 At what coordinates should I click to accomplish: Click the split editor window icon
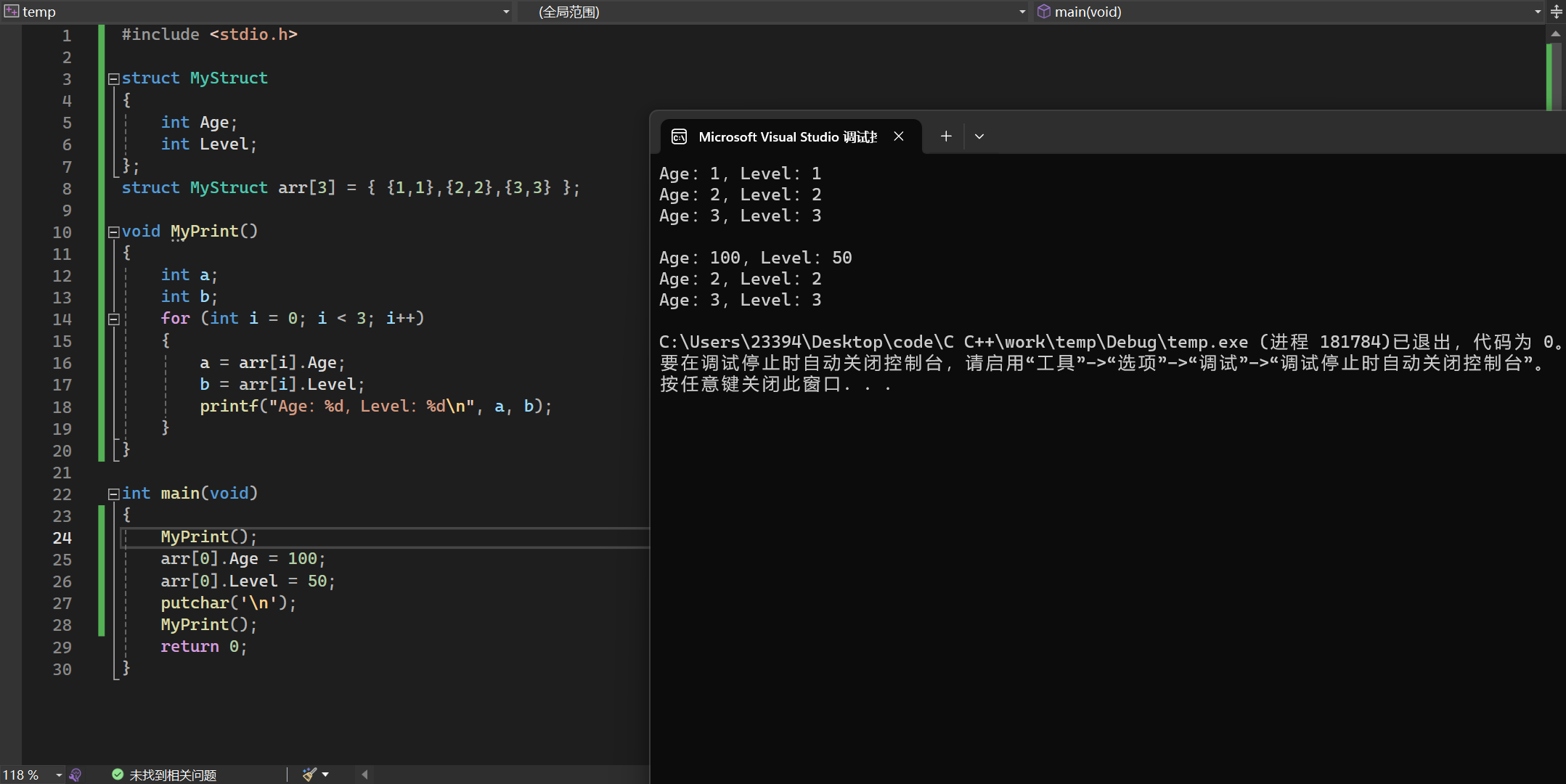(1557, 12)
